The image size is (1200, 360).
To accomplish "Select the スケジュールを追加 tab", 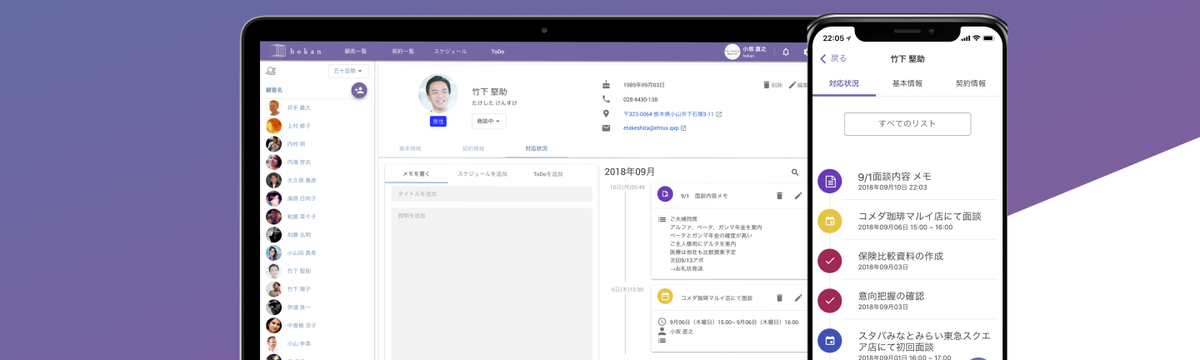I will 482,174.
